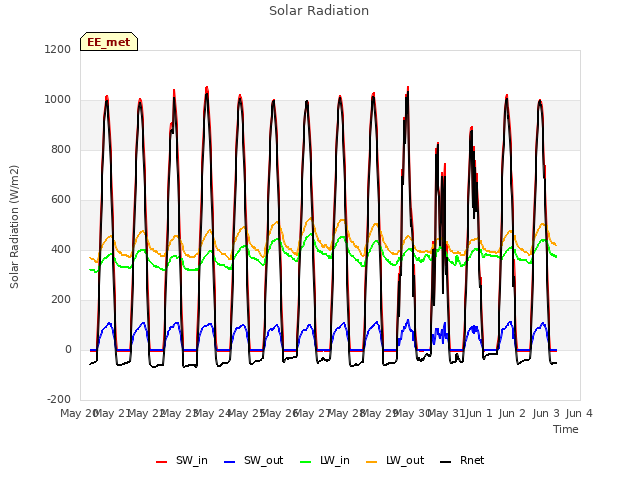Click the 800 y-axis tick label
This screenshot has height=480, width=640.
coord(61,150)
